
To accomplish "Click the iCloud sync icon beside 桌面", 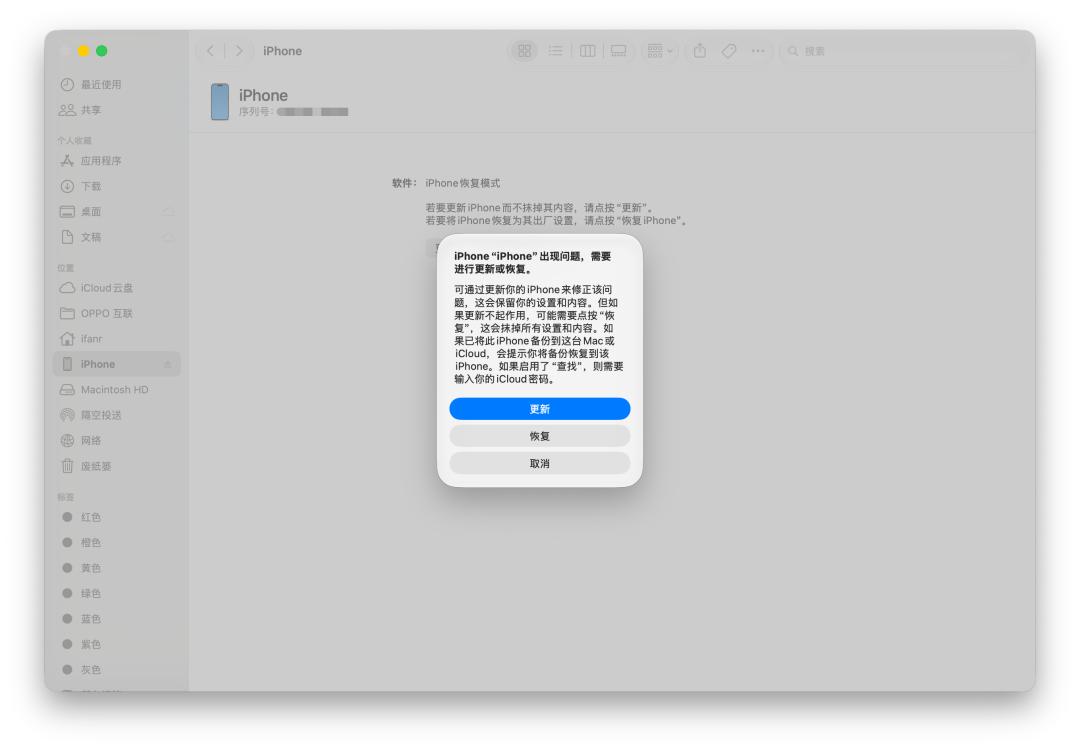I will (168, 212).
